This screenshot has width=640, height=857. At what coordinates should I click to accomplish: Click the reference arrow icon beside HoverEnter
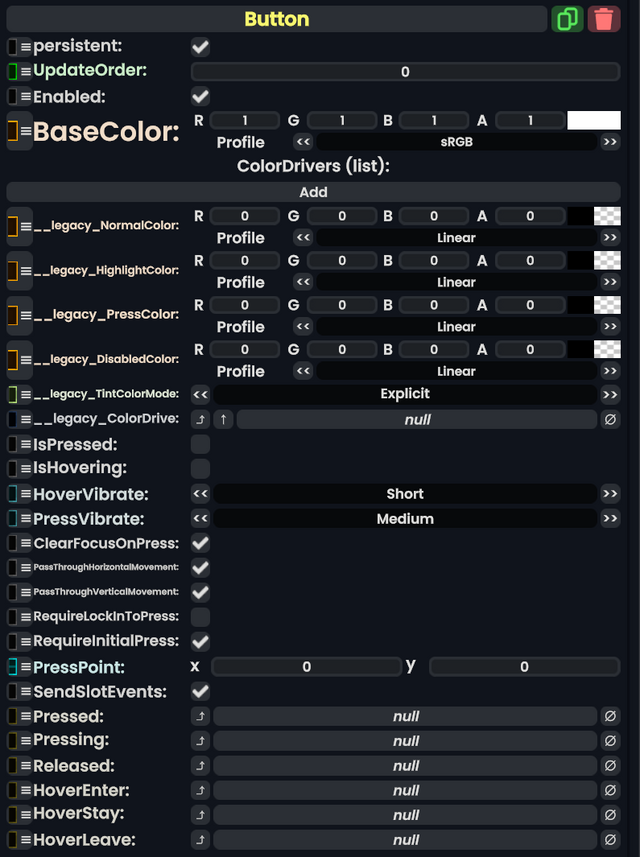tap(201, 790)
